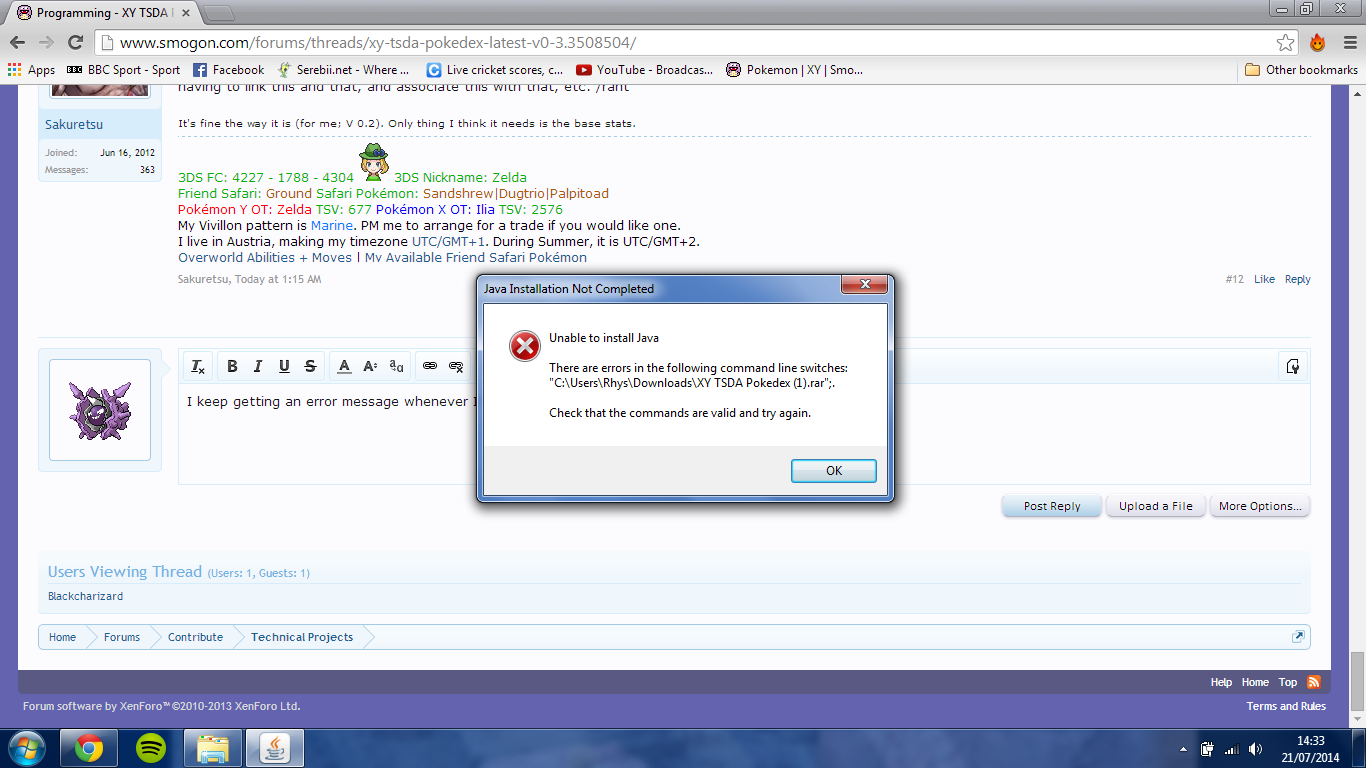This screenshot has width=1366, height=768.
Task: Click the unlink icon in editor
Action: (456, 366)
